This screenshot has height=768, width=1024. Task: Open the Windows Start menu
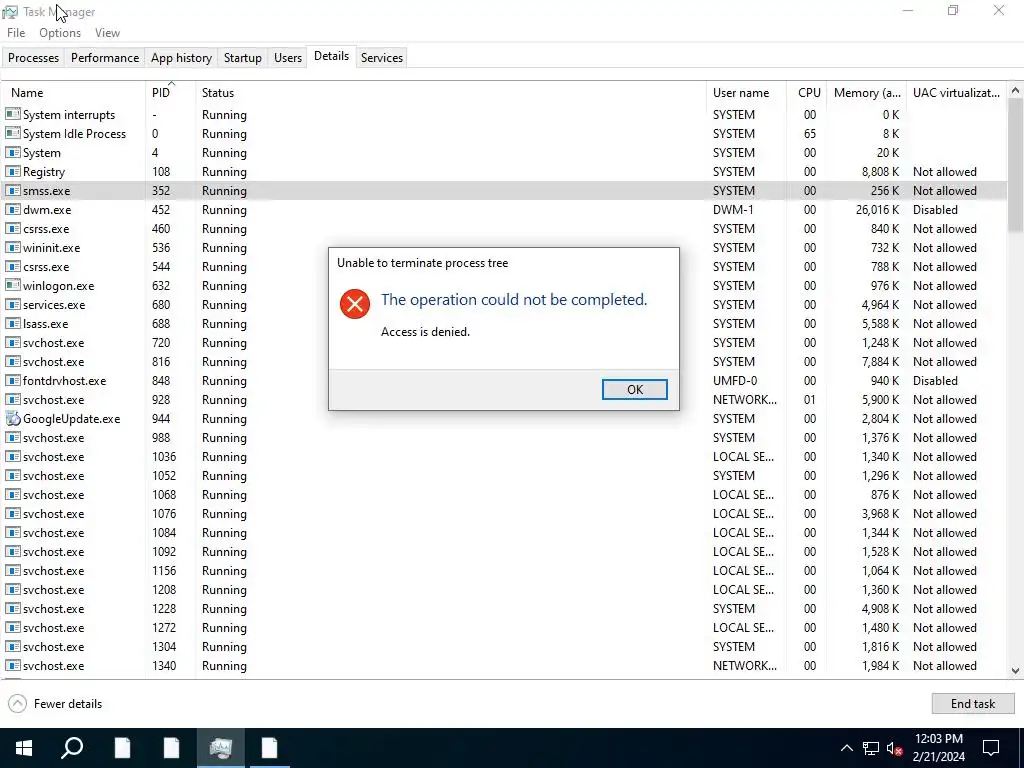click(24, 748)
